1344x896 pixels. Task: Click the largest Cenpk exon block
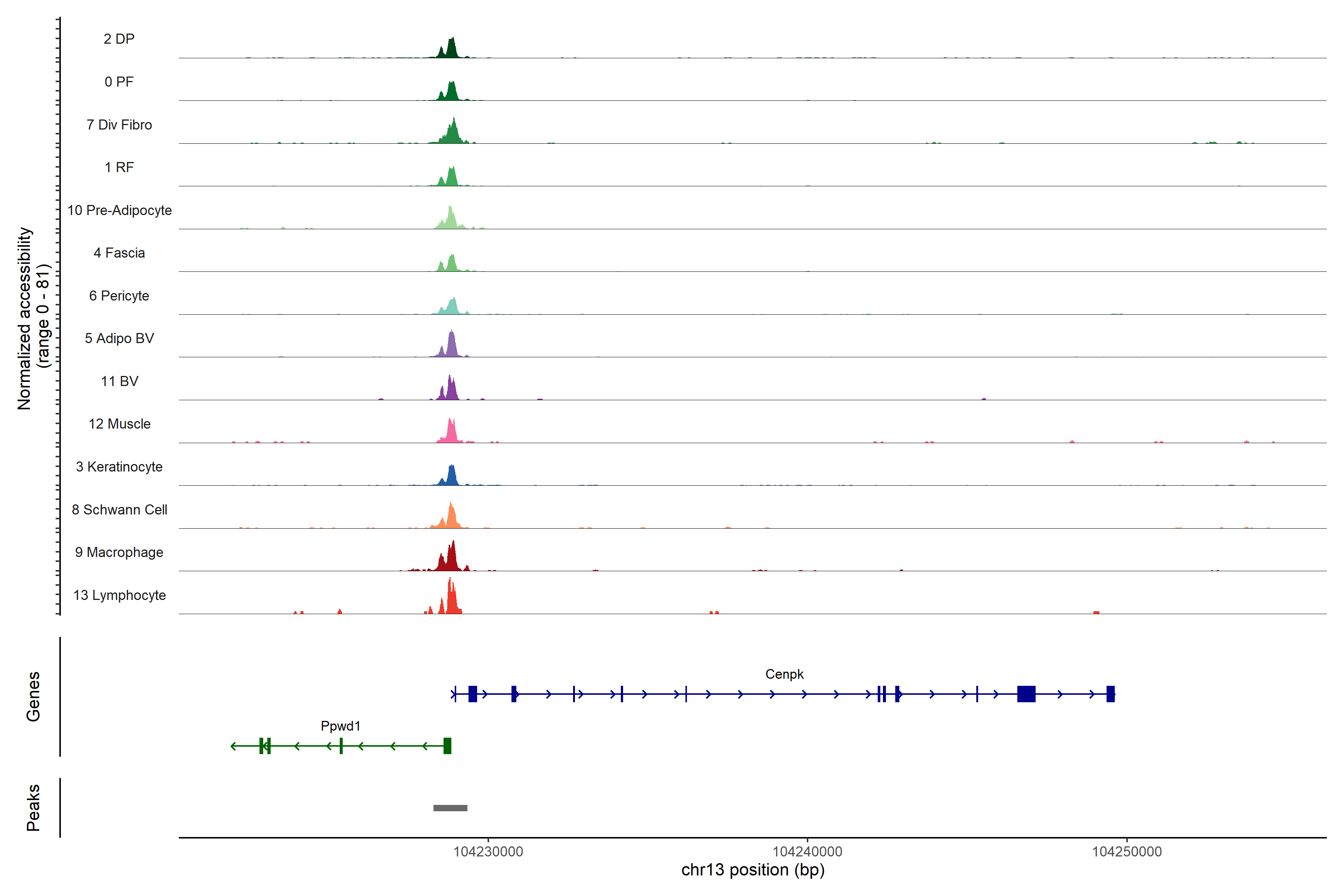(1026, 694)
